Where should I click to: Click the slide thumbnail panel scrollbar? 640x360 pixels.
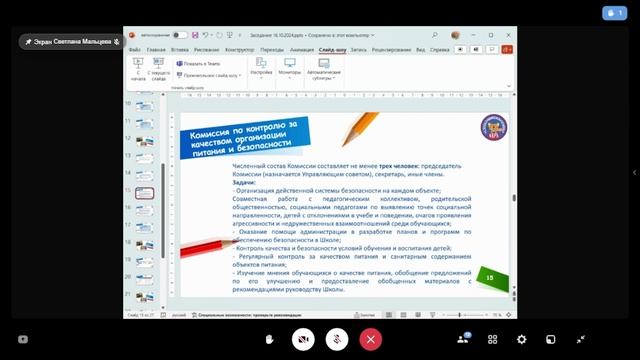point(163,211)
